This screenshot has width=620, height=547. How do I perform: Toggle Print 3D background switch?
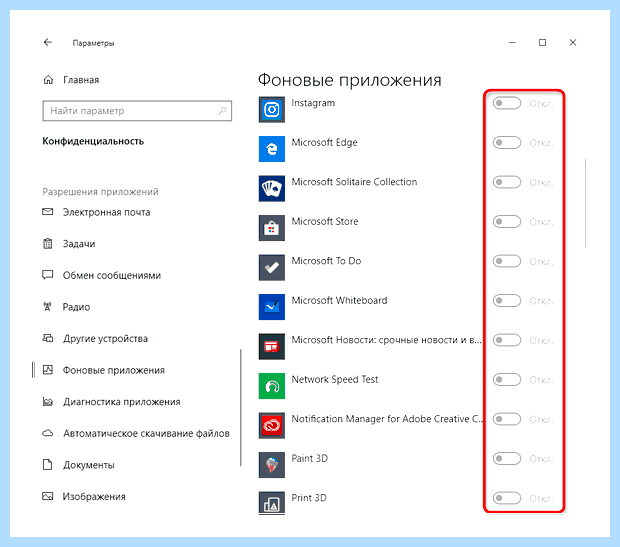[x=507, y=498]
